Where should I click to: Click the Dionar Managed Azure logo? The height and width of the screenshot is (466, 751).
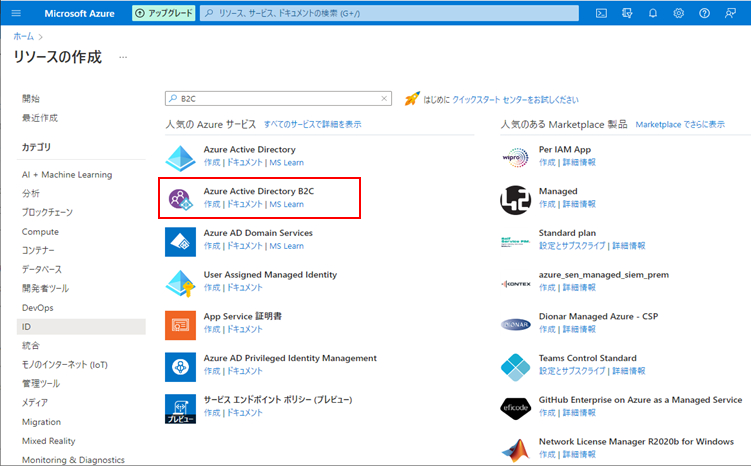point(515,325)
